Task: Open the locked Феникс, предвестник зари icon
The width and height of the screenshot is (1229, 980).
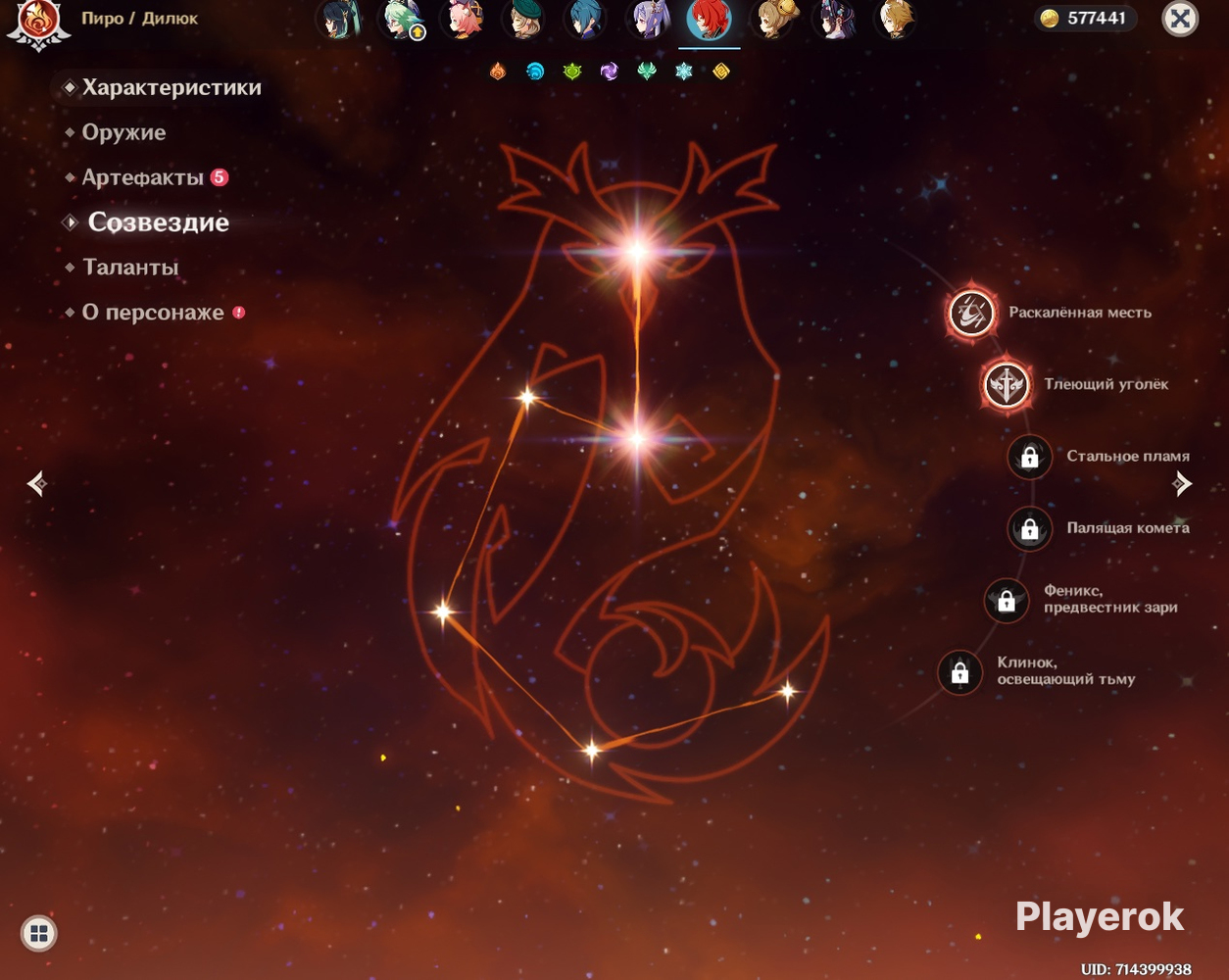Action: (1007, 601)
